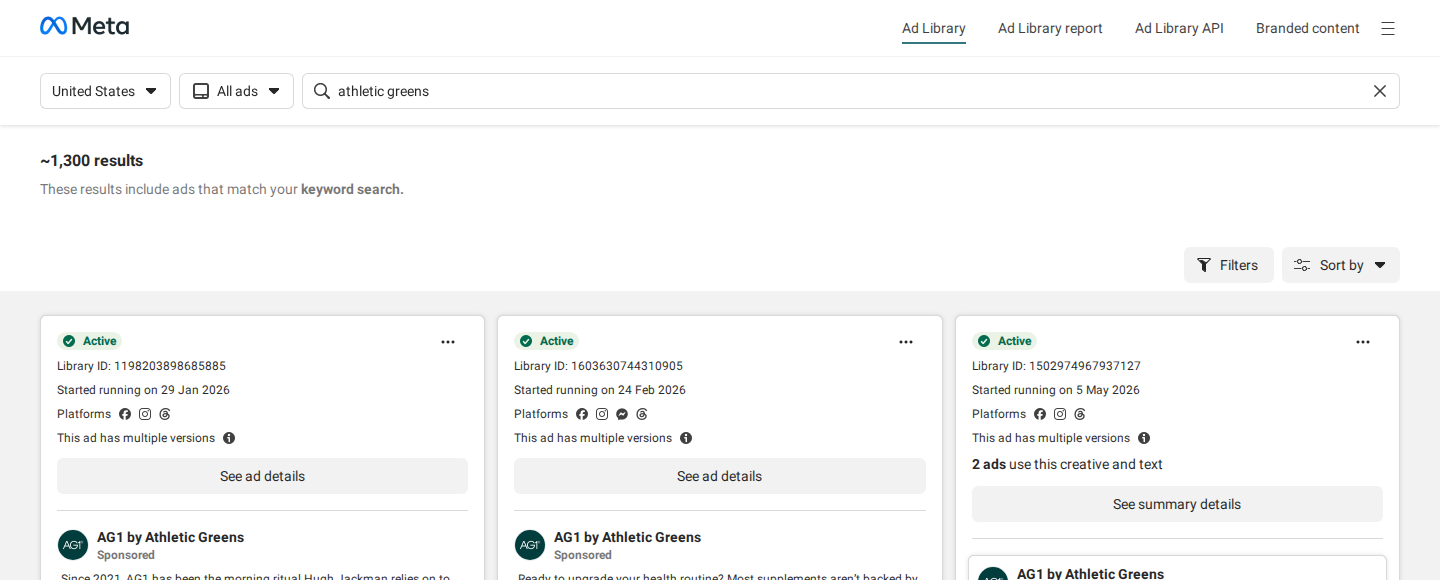This screenshot has width=1440, height=580.
Task: Click See summary details button
Action: [x=1177, y=504]
